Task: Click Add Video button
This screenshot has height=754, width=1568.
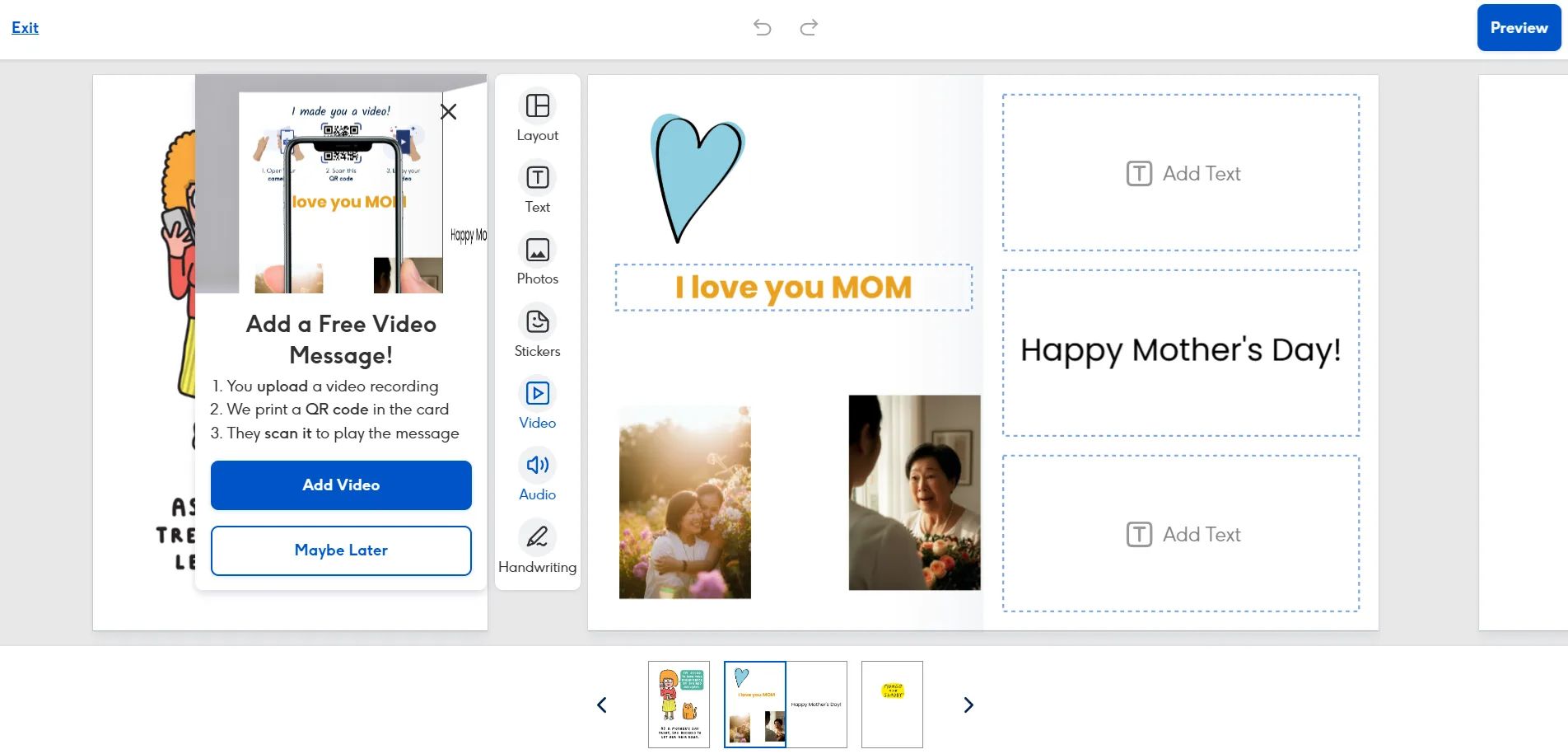Action: 341,485
